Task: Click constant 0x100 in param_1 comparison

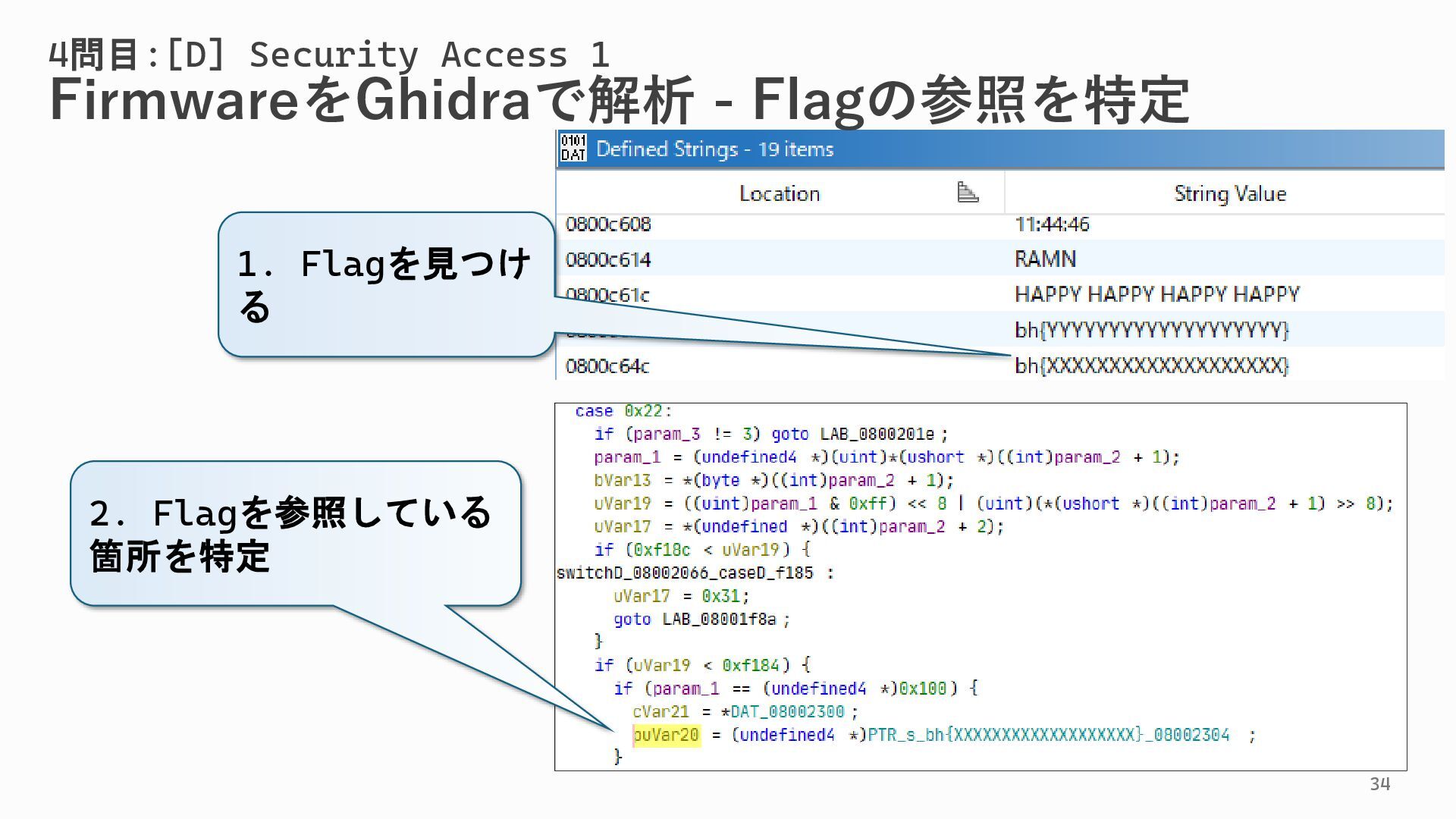Action: pos(923,689)
